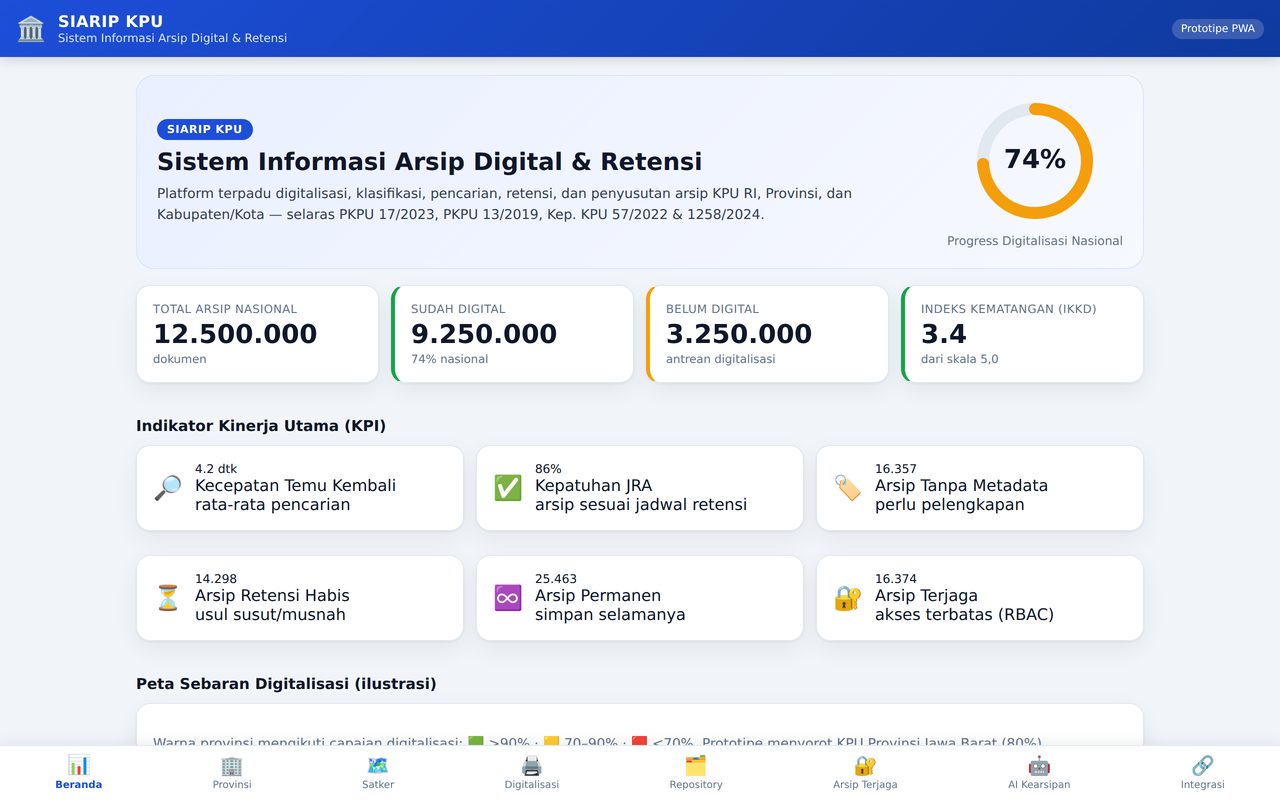
Task: Click the Peta Sebaran Digitalisasi (ilustrasi) heading
Action: (286, 684)
